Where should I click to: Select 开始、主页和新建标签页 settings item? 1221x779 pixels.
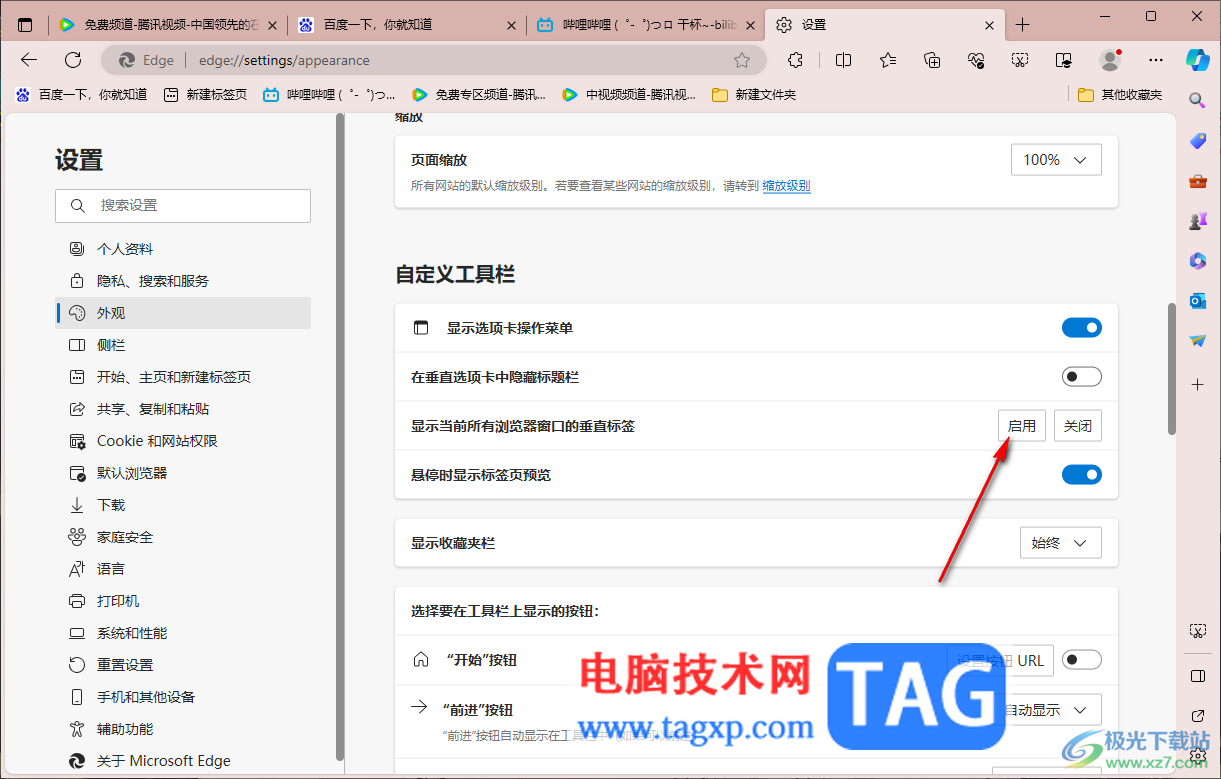point(183,377)
